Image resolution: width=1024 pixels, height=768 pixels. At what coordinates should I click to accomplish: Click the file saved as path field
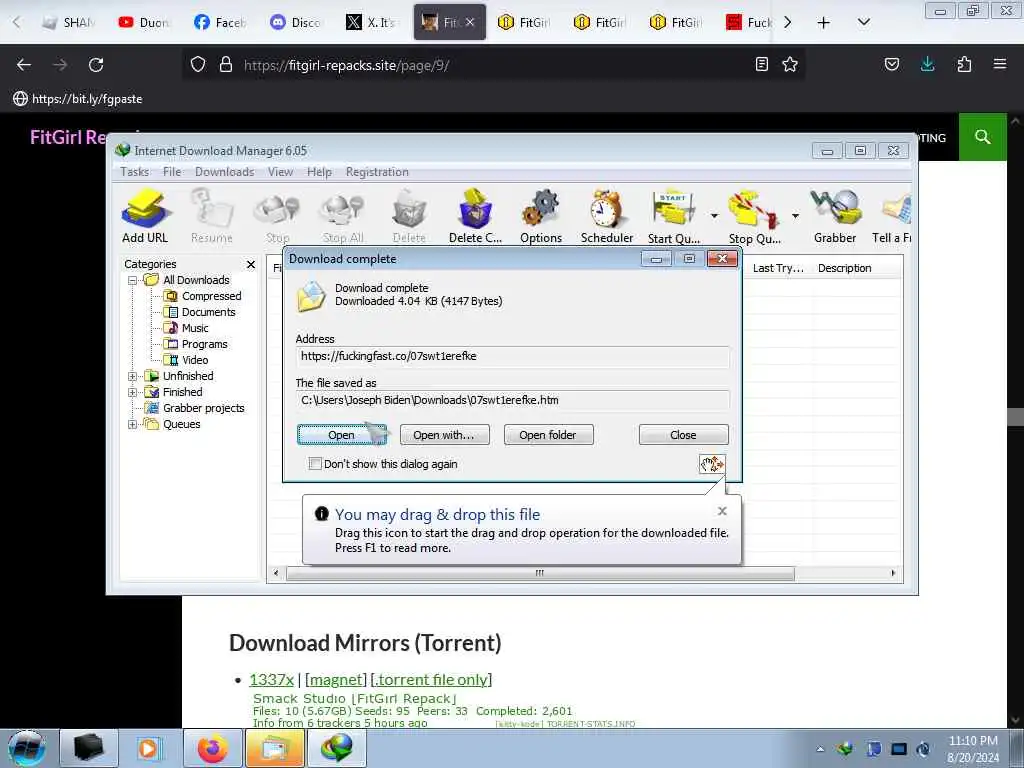(512, 400)
